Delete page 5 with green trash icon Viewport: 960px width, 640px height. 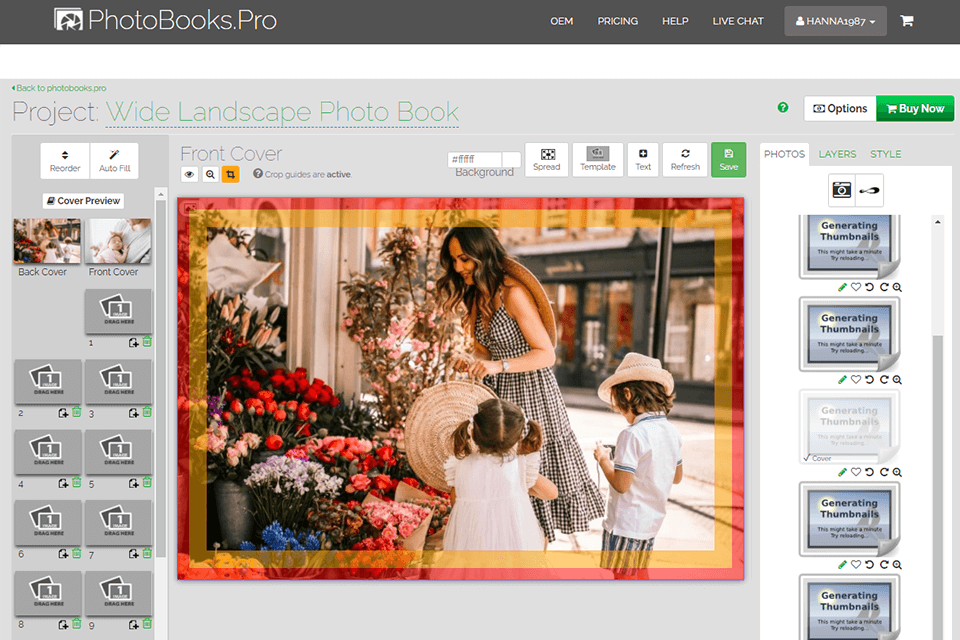coord(147,482)
